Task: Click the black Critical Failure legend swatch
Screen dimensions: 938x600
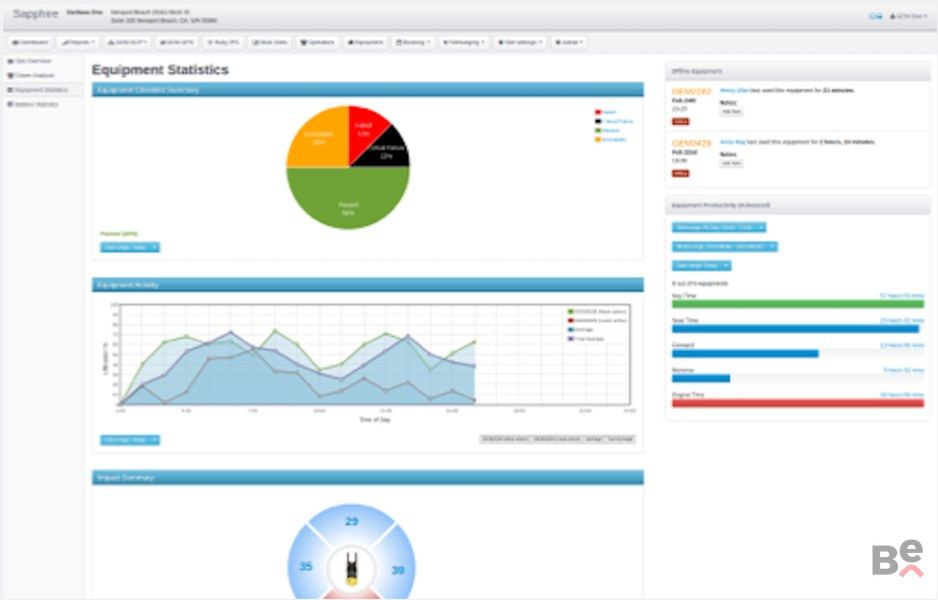Action: click(598, 121)
